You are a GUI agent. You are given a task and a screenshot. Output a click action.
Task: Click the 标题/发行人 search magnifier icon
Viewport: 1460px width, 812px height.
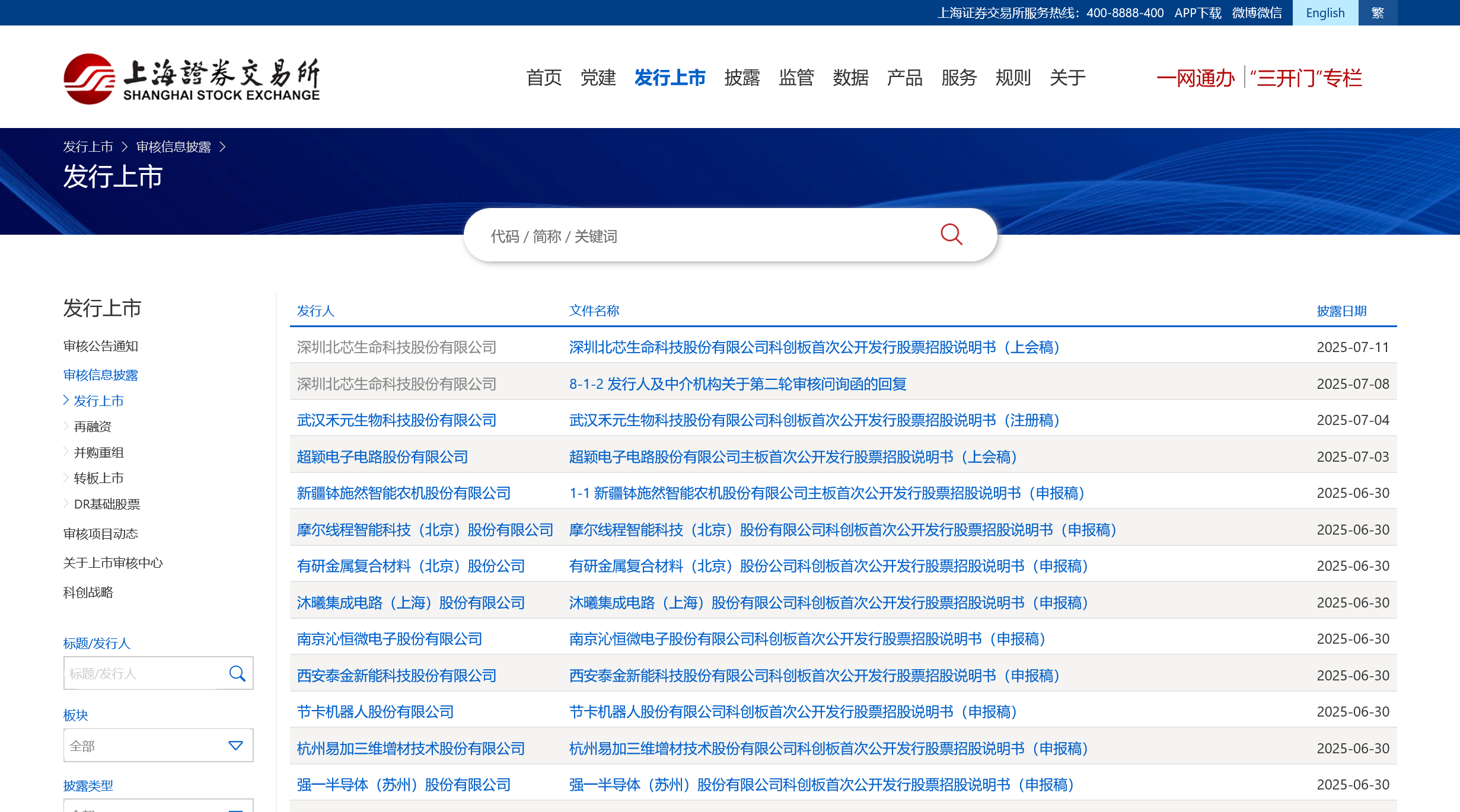pyautogui.click(x=237, y=673)
